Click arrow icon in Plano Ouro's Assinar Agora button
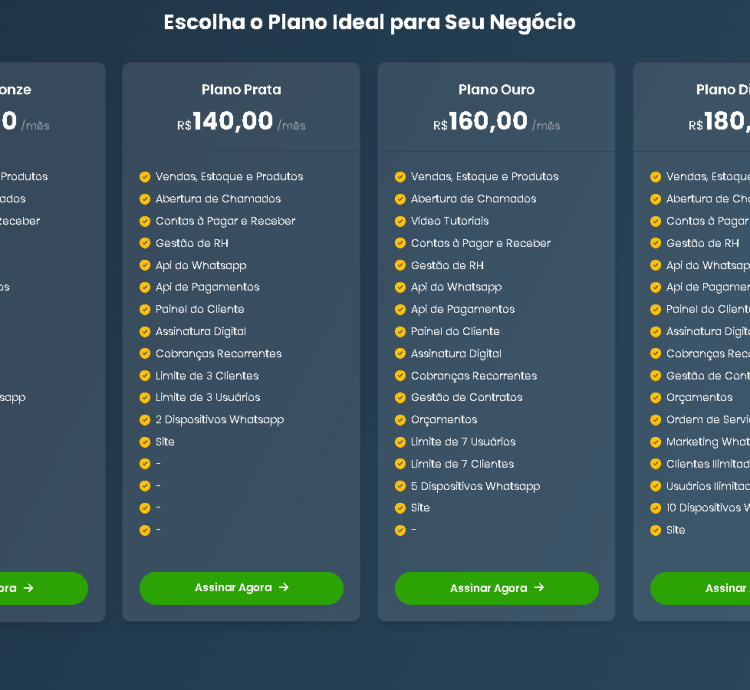The height and width of the screenshot is (690, 750). coord(539,588)
